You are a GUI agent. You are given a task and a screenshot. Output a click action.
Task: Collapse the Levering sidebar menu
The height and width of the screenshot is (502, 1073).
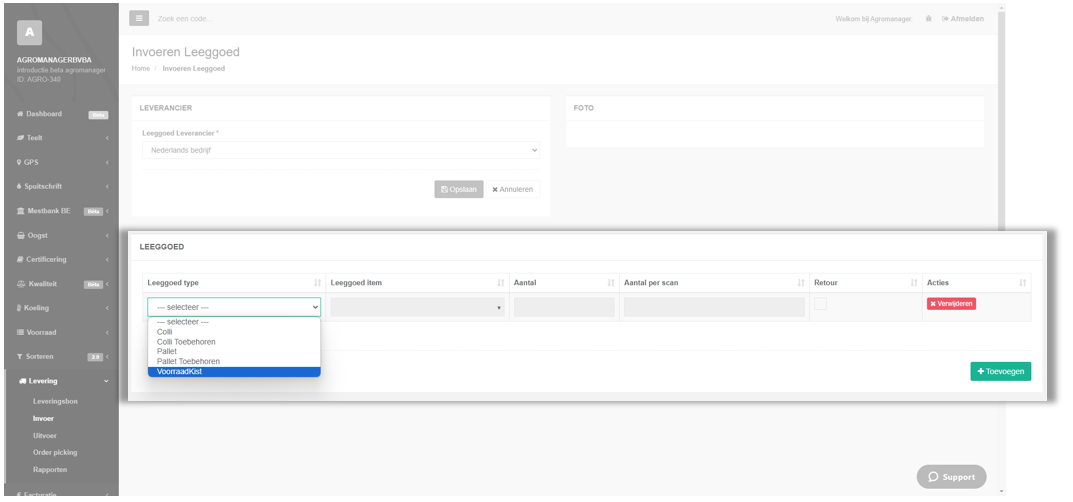pyautogui.click(x=62, y=381)
